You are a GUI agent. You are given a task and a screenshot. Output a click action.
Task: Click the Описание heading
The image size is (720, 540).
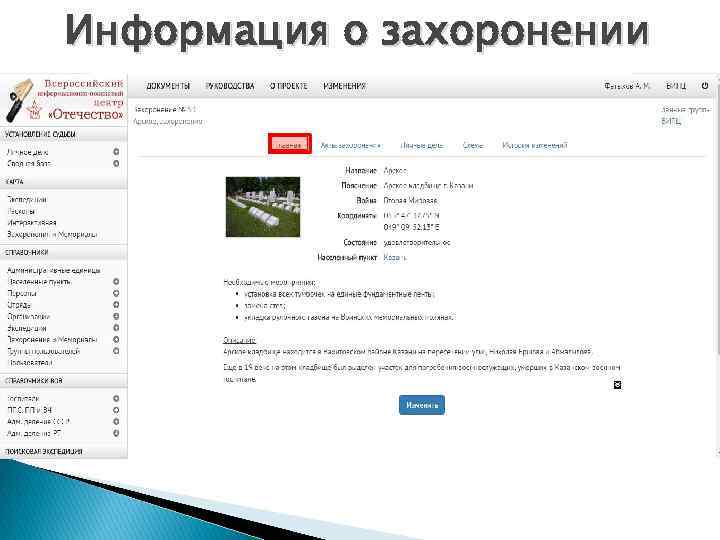click(x=239, y=340)
